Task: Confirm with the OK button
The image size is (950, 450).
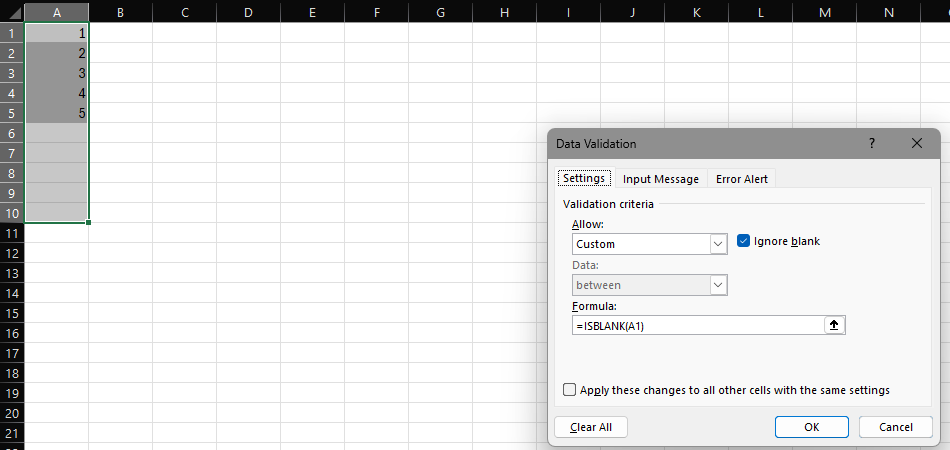Action: (x=812, y=427)
